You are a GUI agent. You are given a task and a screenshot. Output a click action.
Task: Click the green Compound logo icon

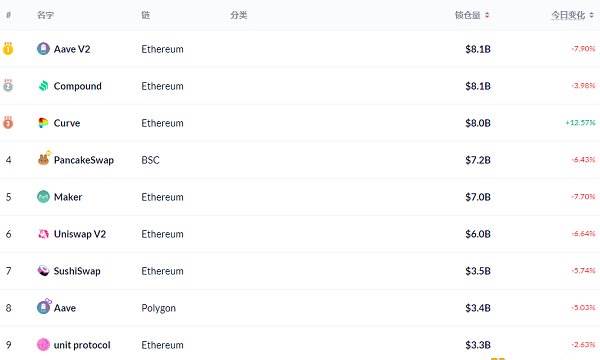(x=43, y=86)
